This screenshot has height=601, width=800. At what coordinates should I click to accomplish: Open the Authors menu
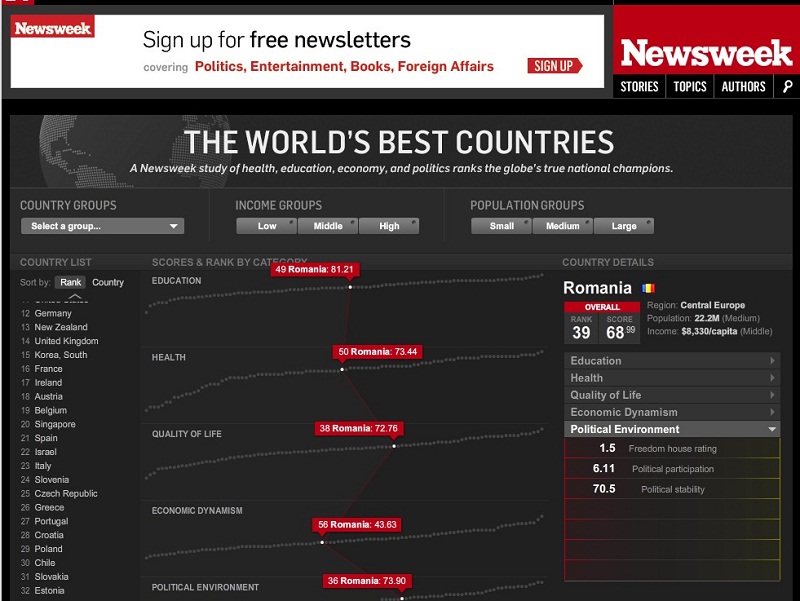[x=743, y=87]
